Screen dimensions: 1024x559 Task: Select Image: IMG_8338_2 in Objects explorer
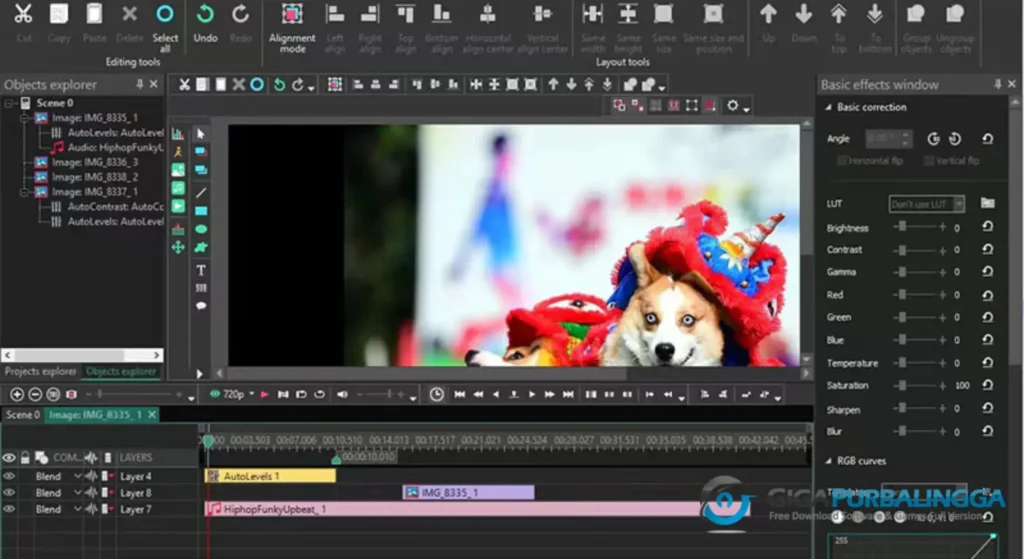click(95, 177)
